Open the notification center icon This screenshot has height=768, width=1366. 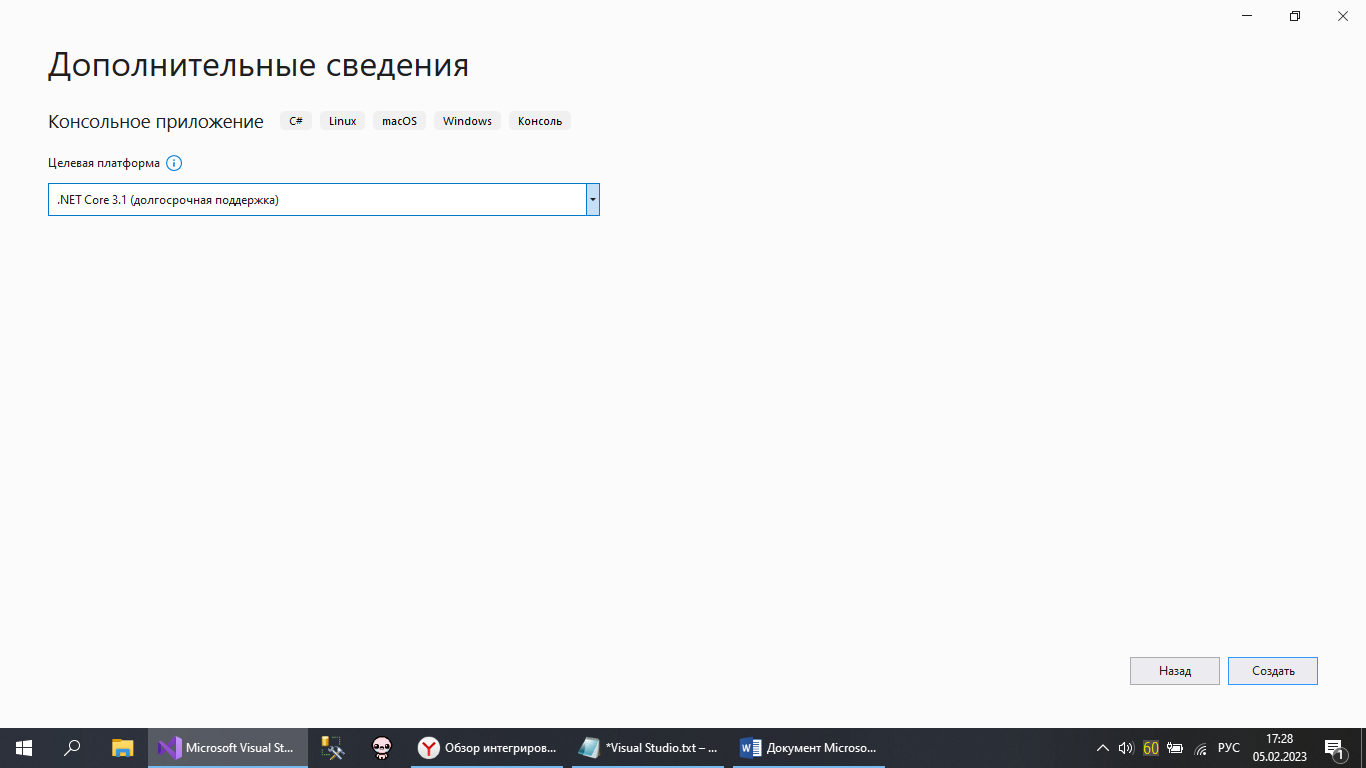coord(1333,747)
